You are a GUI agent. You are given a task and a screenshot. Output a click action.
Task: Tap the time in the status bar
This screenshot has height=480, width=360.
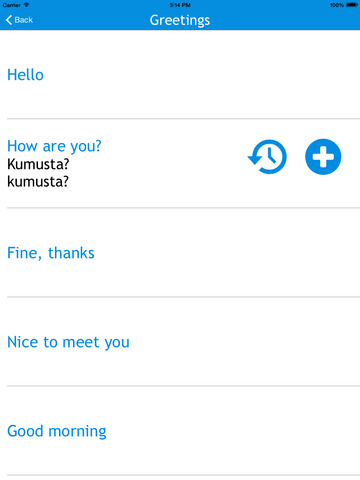click(x=180, y=5)
